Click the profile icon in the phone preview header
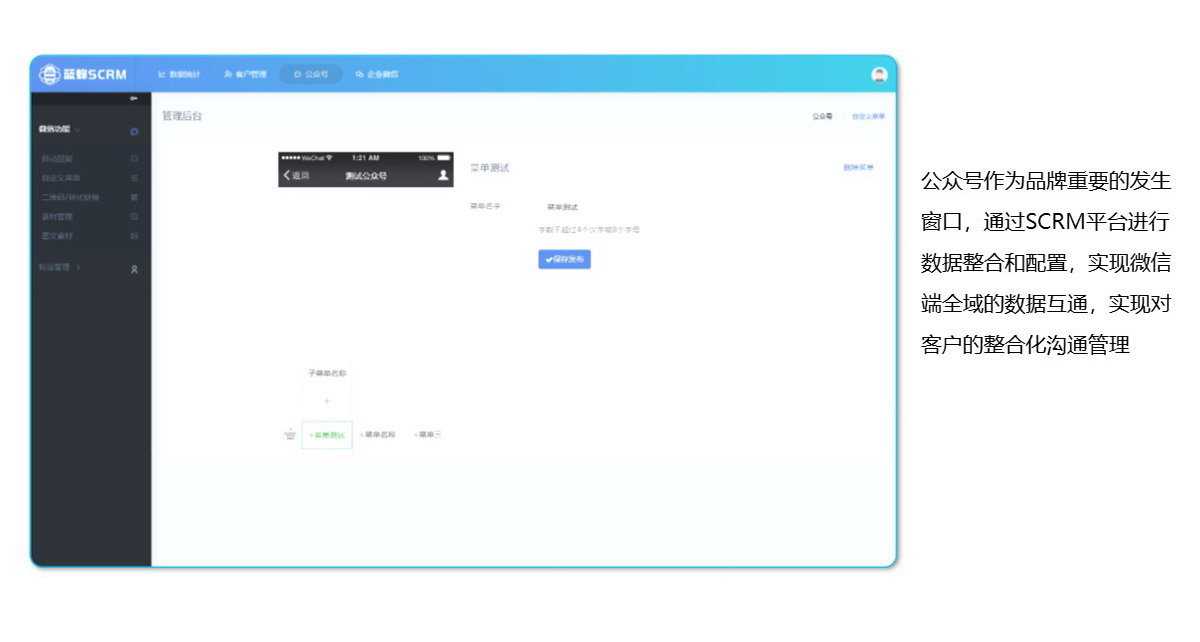Image resolution: width=1200 pixels, height=642 pixels. (x=443, y=175)
